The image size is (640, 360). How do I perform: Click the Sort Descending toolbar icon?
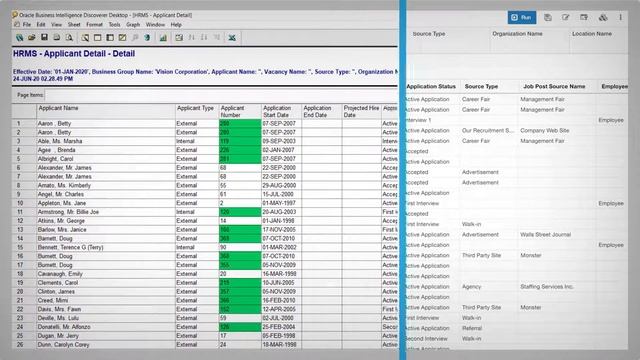tap(204, 38)
